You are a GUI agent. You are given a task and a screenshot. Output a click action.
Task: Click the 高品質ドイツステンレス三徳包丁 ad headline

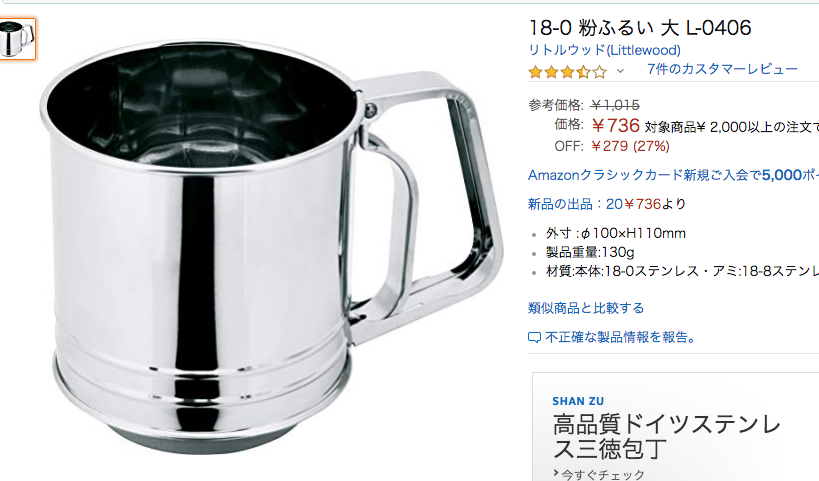[666, 437]
